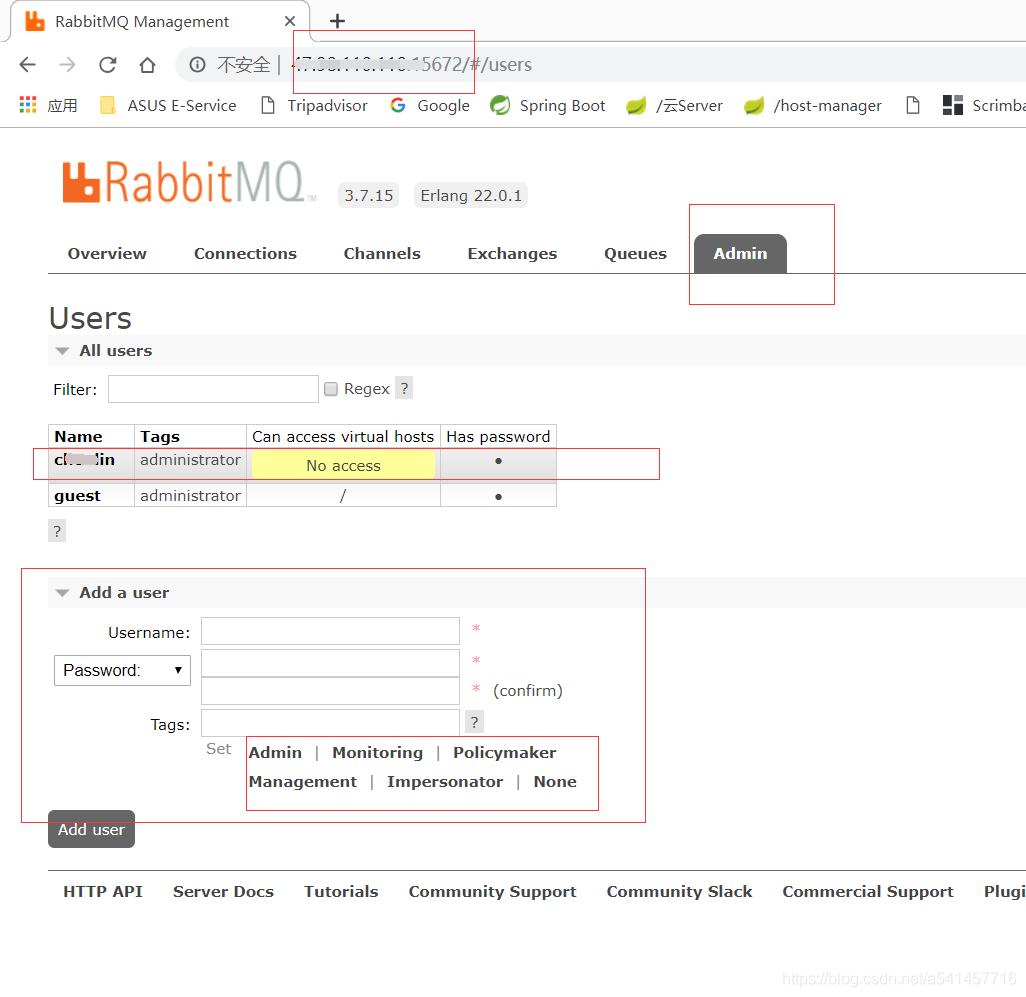Open the Tags help question mark
1026x997 pixels.
pos(474,722)
